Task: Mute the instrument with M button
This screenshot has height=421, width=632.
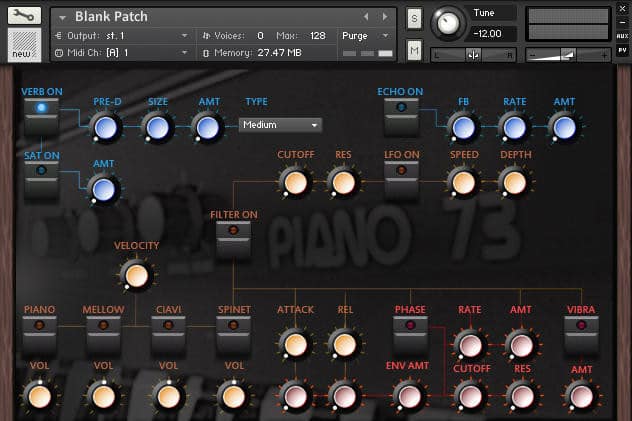Action: click(414, 50)
